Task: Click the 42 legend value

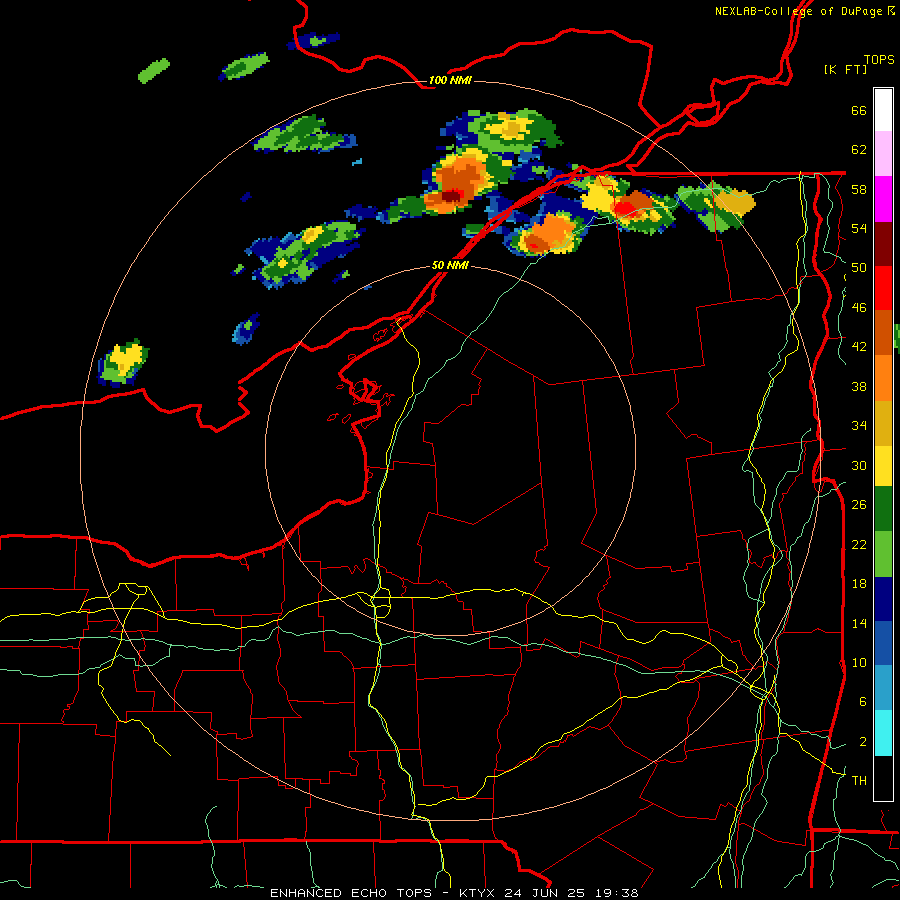Action: point(859,347)
